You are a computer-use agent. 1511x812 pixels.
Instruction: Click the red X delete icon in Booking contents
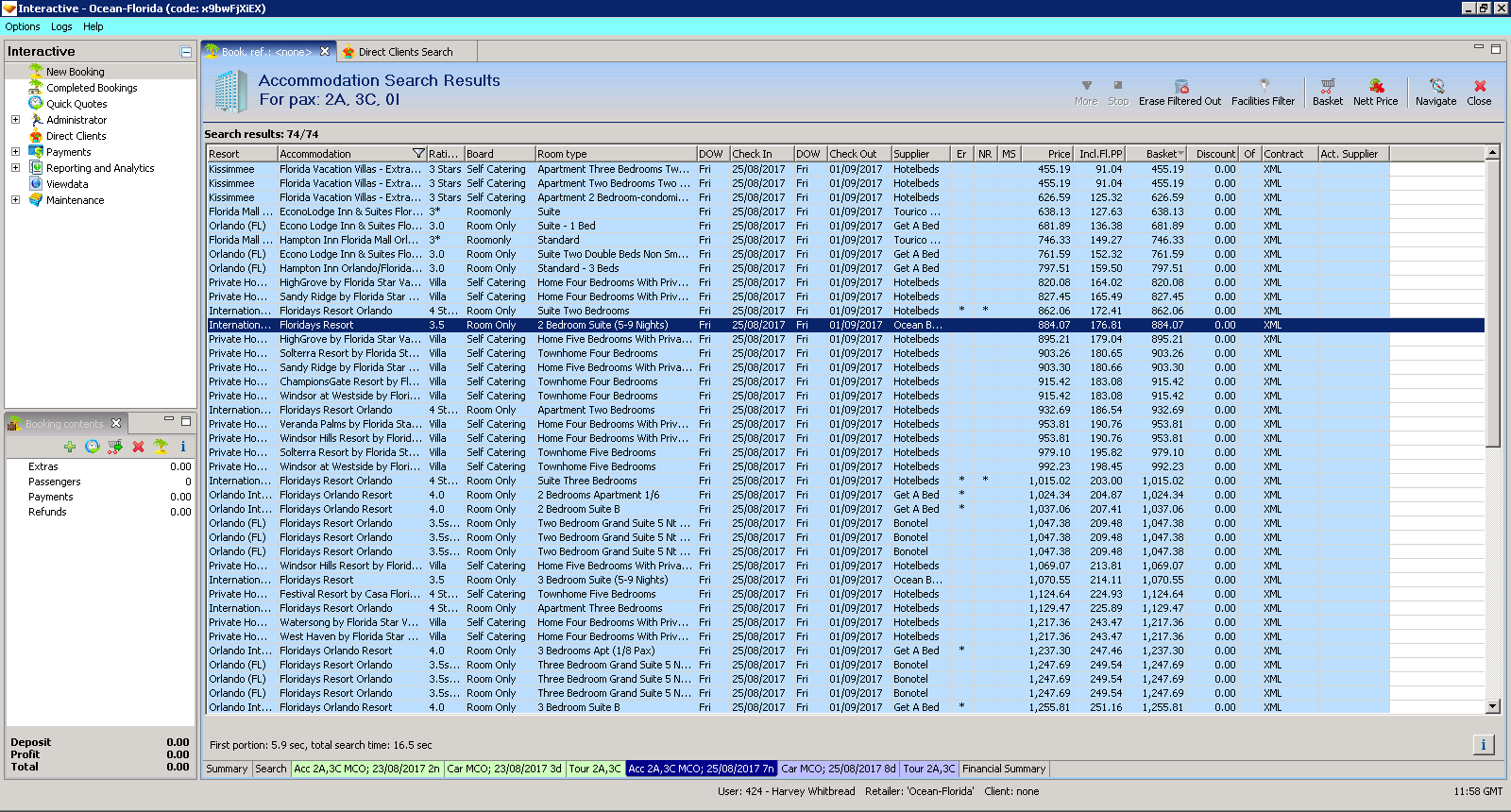tap(138, 447)
